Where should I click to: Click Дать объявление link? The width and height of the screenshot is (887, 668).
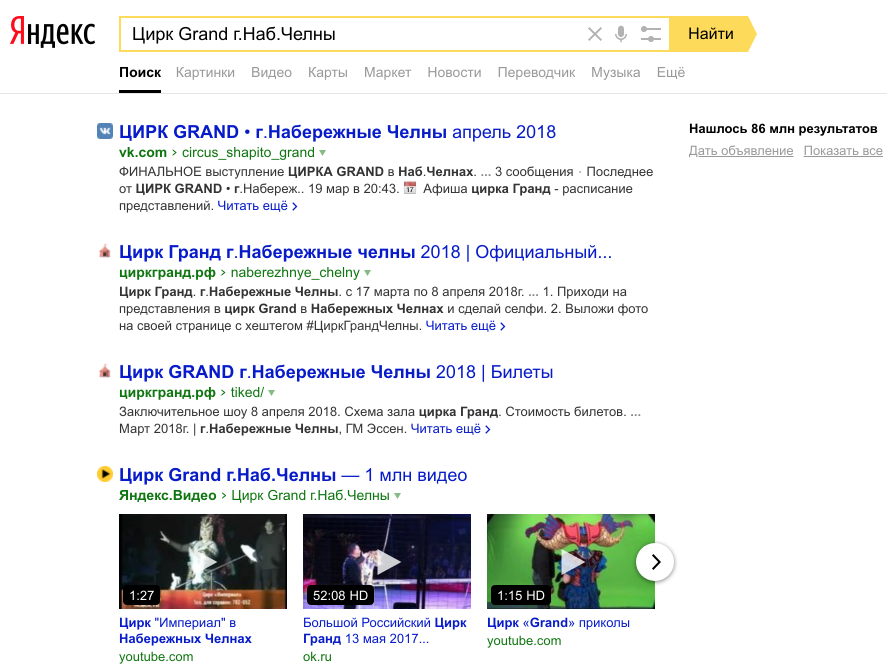click(x=740, y=151)
